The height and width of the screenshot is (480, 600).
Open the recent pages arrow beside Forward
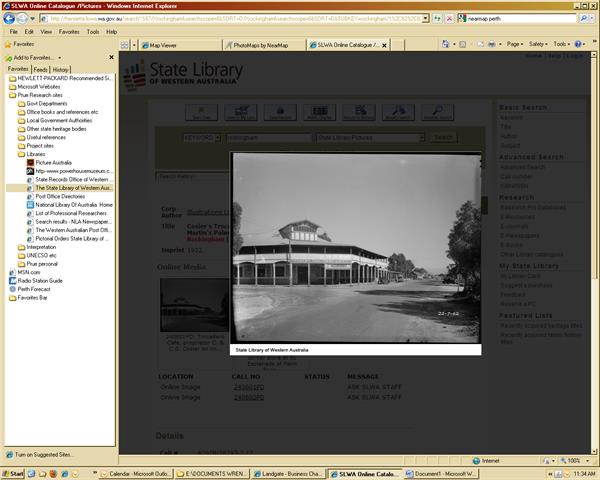(x=33, y=18)
